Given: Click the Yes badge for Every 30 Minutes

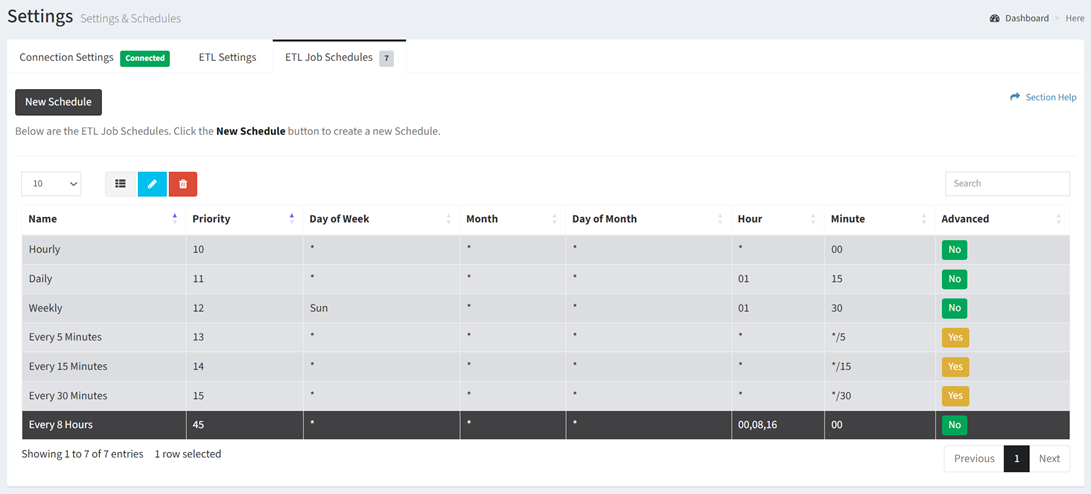Looking at the screenshot, I should pyautogui.click(x=955, y=396).
